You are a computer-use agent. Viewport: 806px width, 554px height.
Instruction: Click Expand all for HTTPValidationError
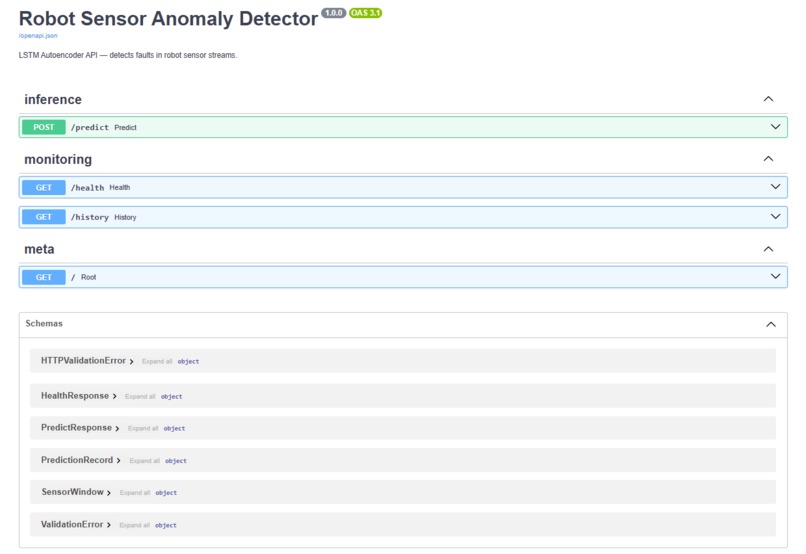tap(157, 361)
